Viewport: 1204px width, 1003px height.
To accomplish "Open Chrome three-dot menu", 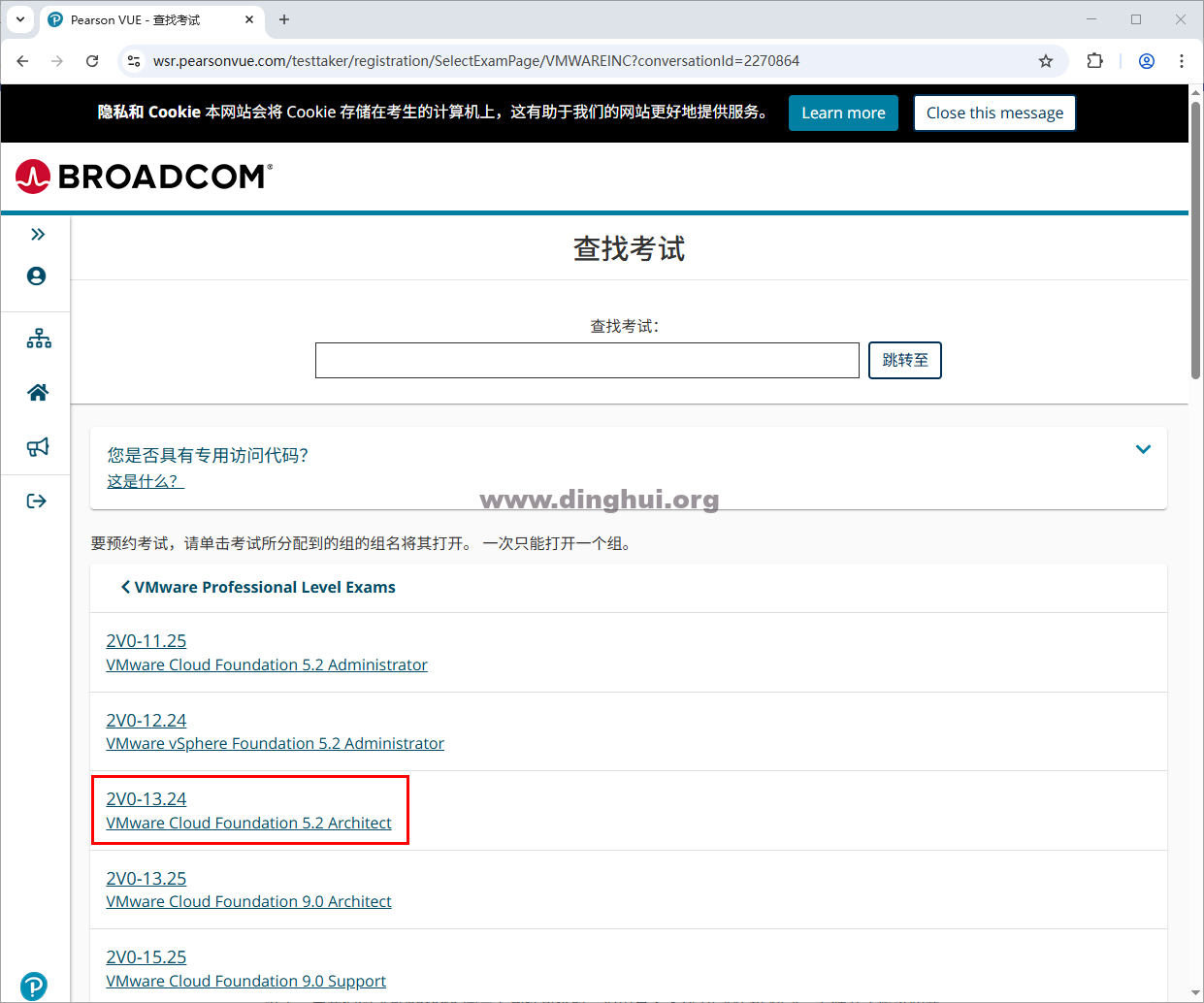I will coord(1182,61).
